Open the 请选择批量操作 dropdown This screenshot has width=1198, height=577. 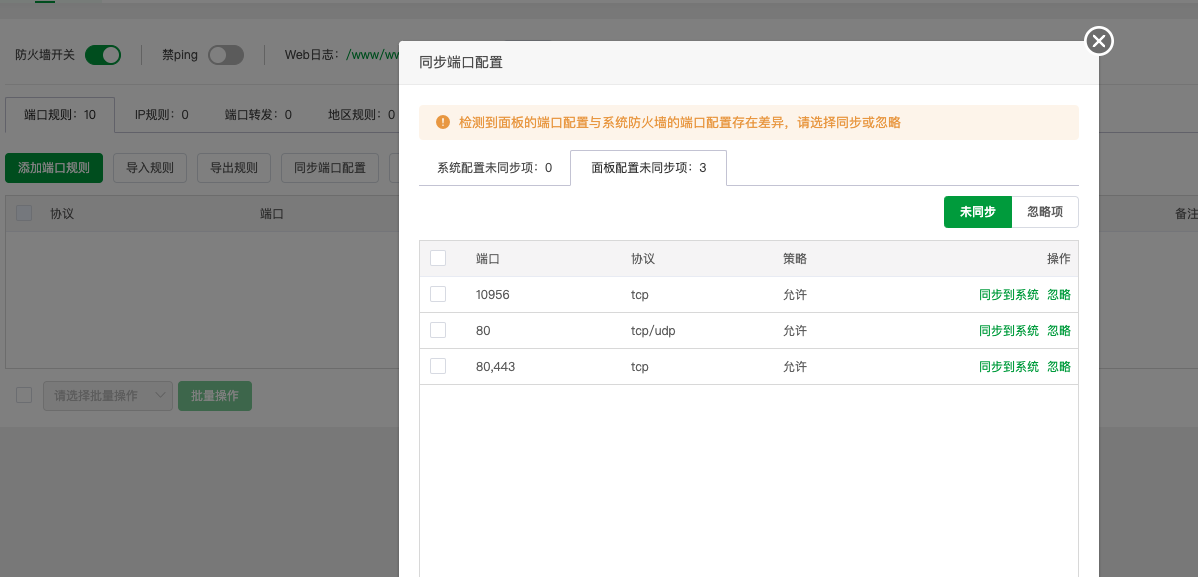(108, 395)
